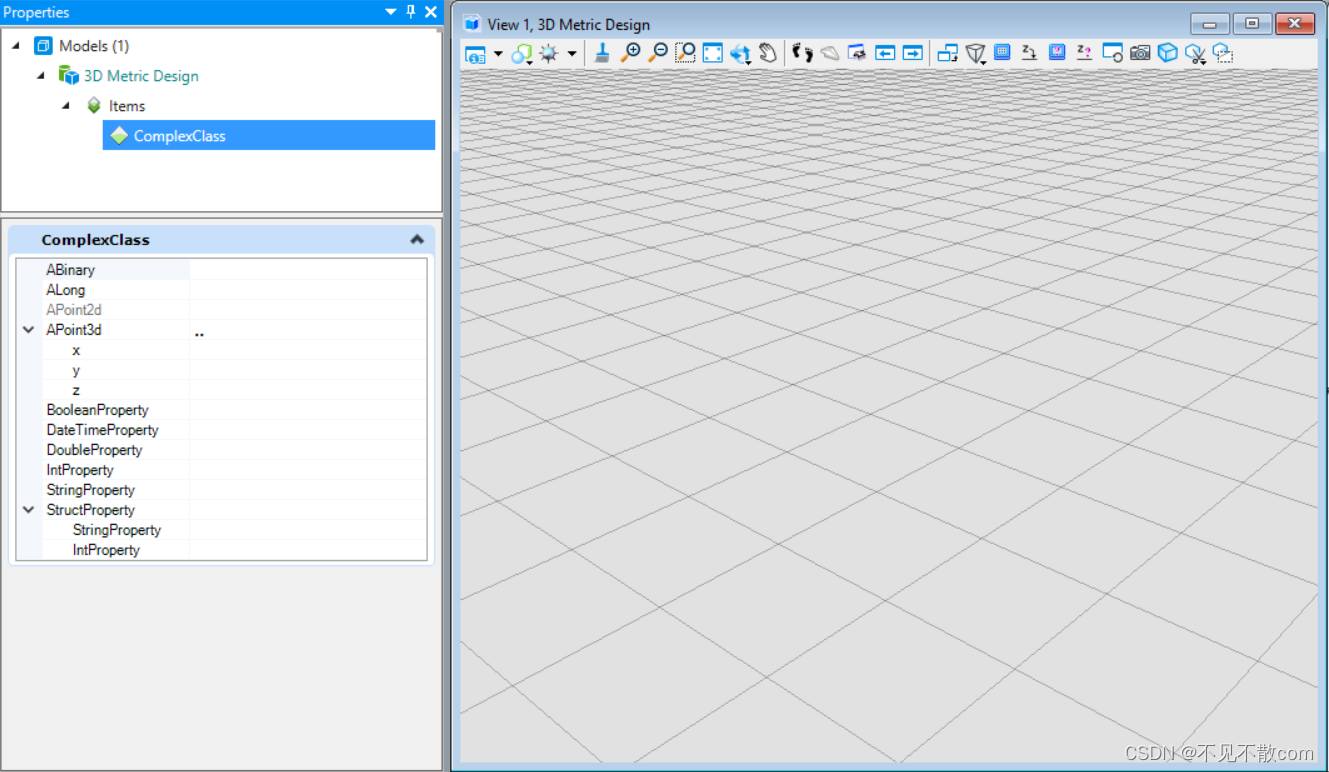Collapse the Items tree node
This screenshot has height=772, width=1329.
66,106
